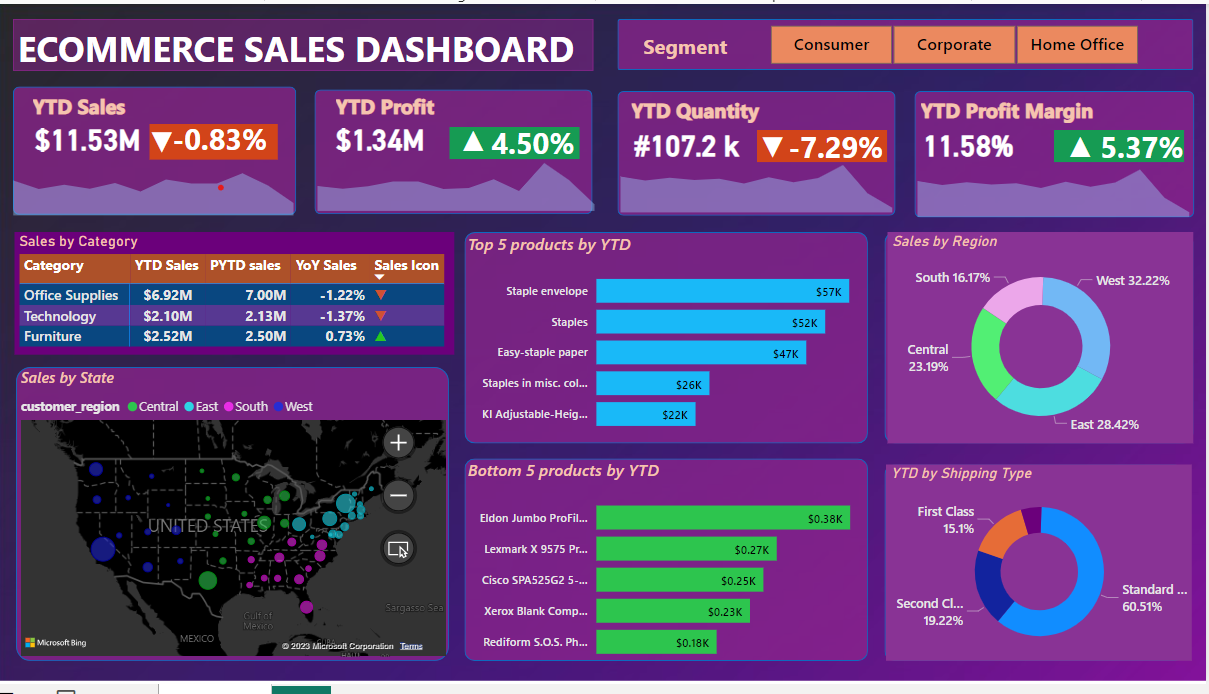
Task: Click the zoom out icon on the map
Action: click(398, 495)
